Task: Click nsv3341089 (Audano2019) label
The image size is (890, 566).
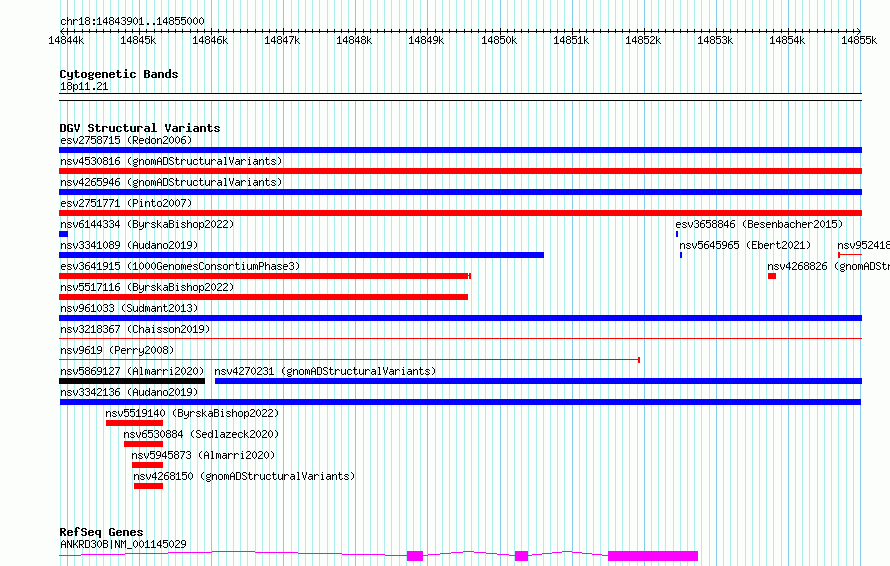Action: point(129,245)
